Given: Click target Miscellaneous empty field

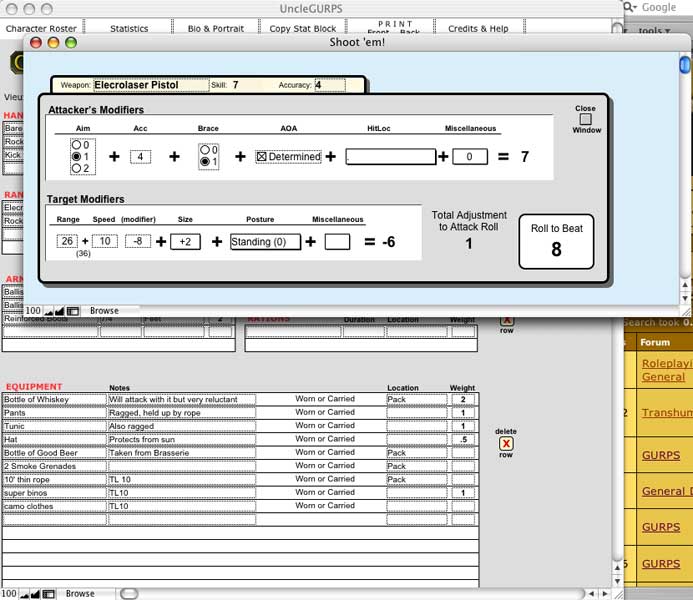Looking at the screenshot, I should point(337,242).
